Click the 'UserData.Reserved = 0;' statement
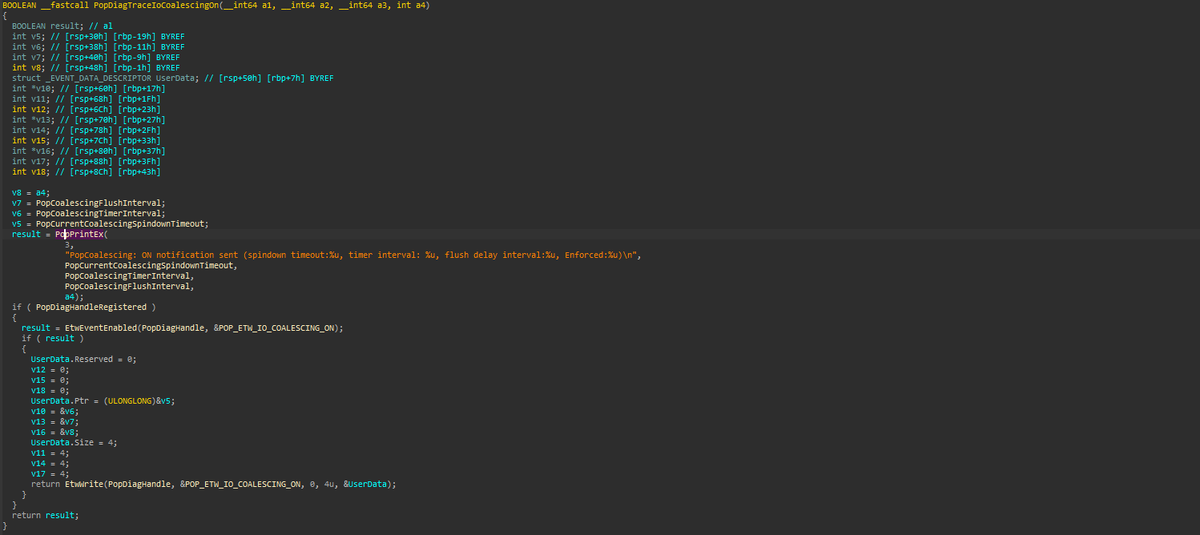Screen dimensions: 1200x535 point(83,357)
